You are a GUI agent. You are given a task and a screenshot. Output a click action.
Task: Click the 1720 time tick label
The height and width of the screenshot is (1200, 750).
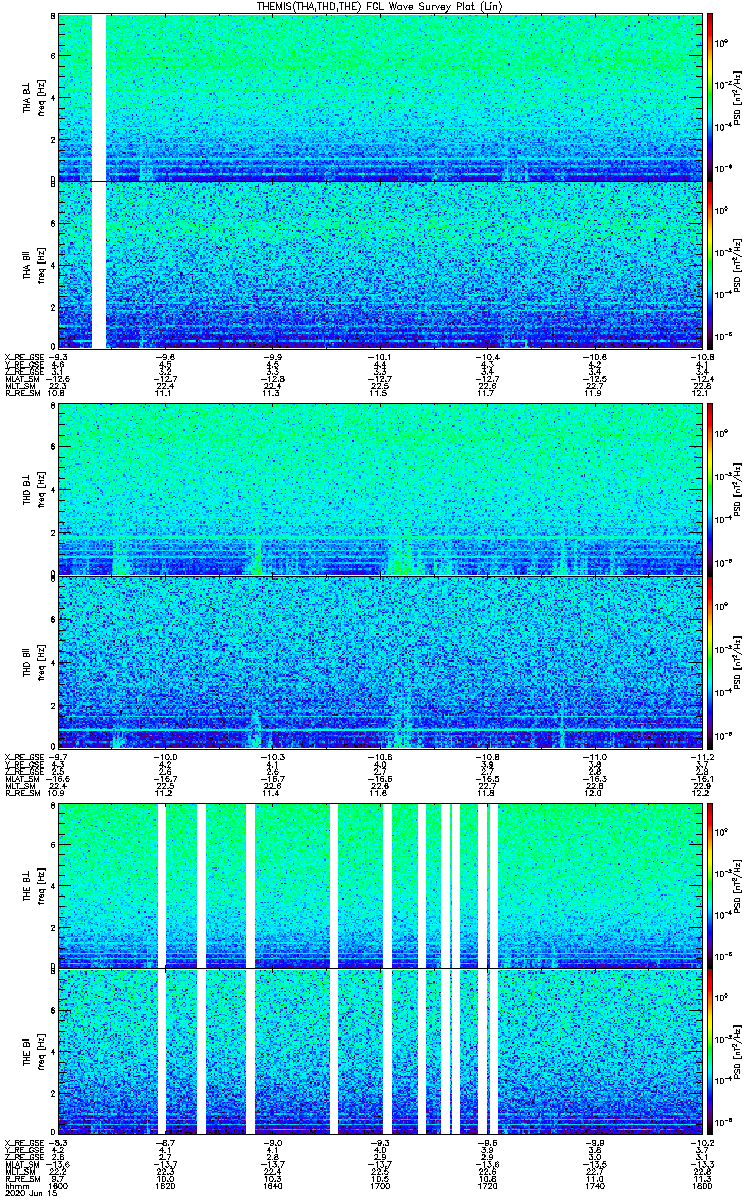[488, 1186]
